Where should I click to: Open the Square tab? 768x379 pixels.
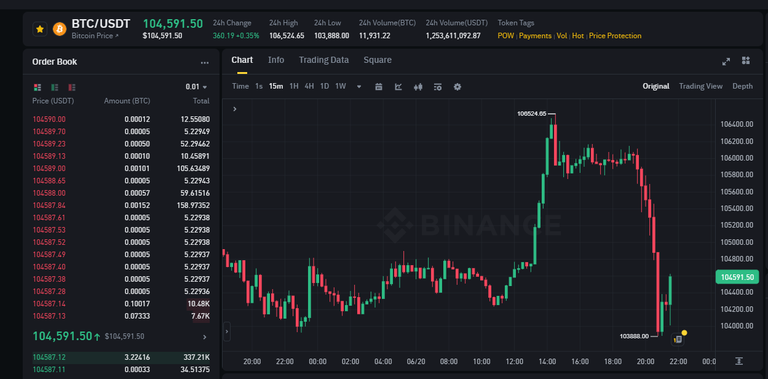tap(377, 60)
